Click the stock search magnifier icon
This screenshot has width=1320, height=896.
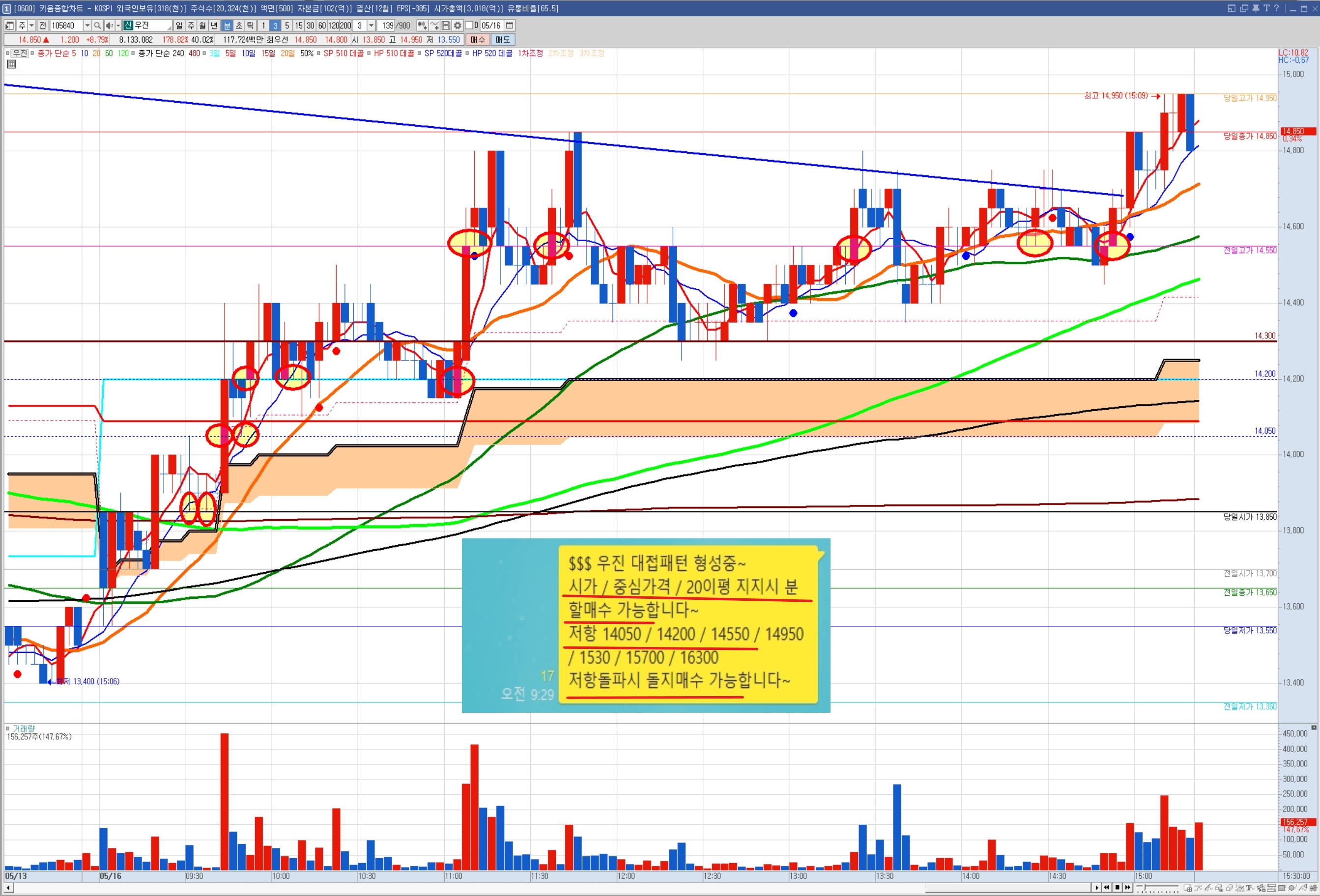pyautogui.click(x=97, y=26)
